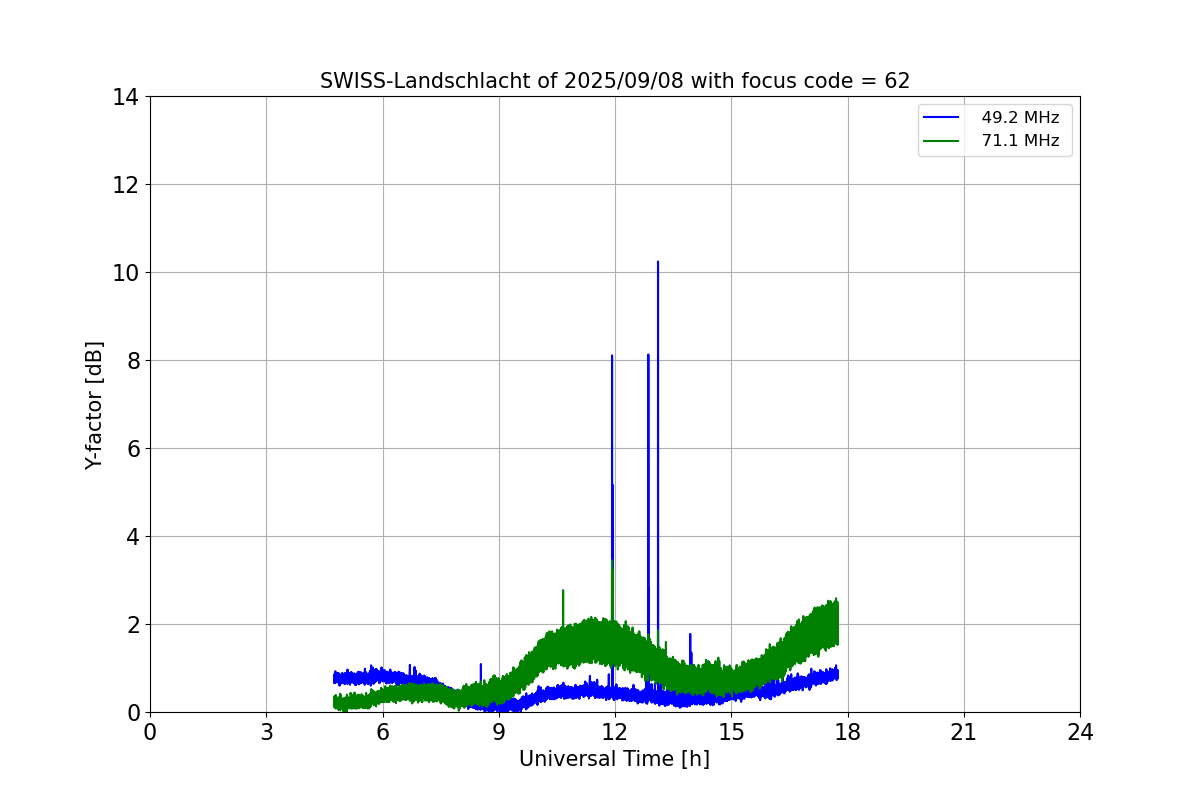The height and width of the screenshot is (800, 1200).
Task: Click the x-axis tick label 6
Action: pyautogui.click(x=383, y=732)
